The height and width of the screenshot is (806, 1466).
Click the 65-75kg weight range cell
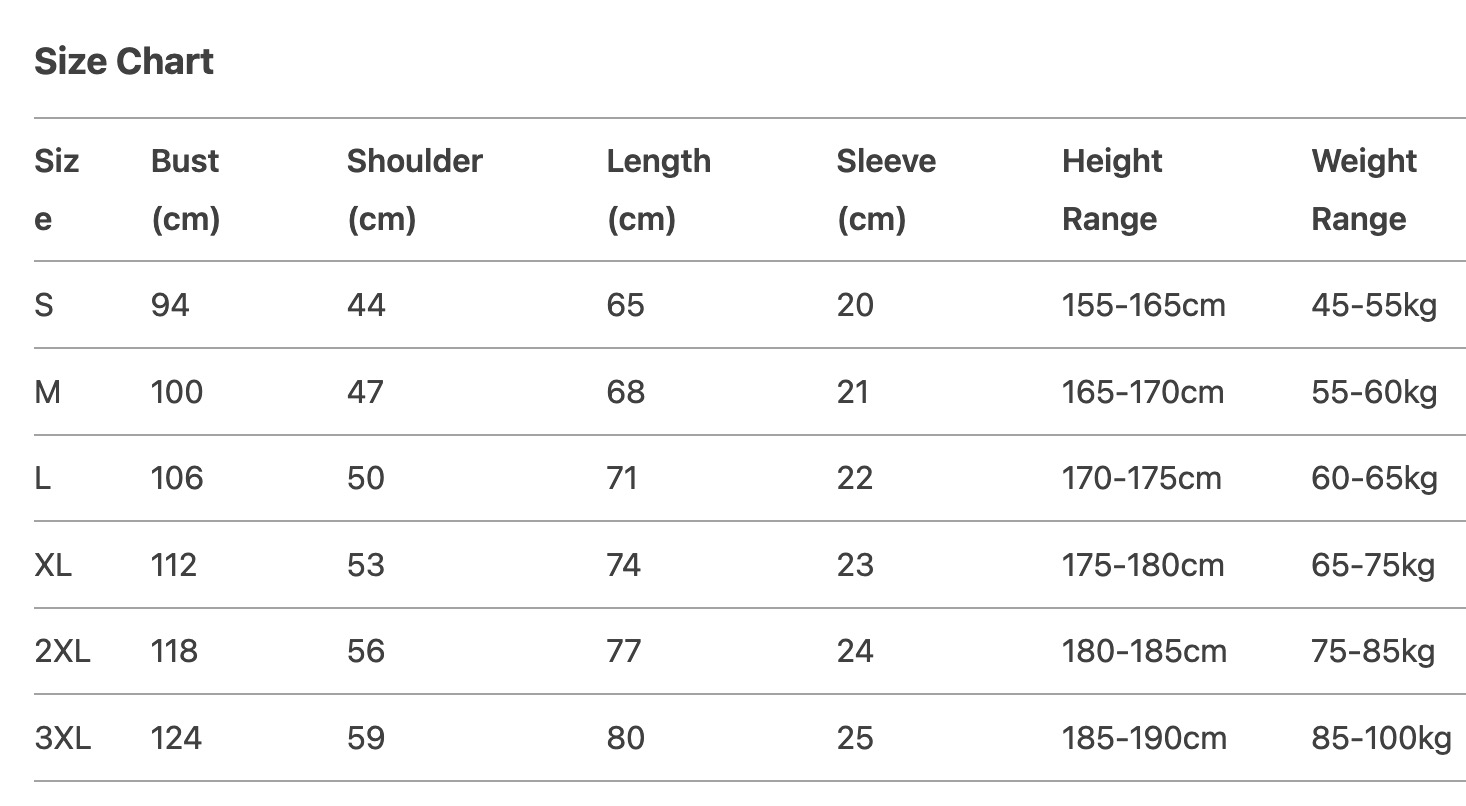(x=1373, y=565)
